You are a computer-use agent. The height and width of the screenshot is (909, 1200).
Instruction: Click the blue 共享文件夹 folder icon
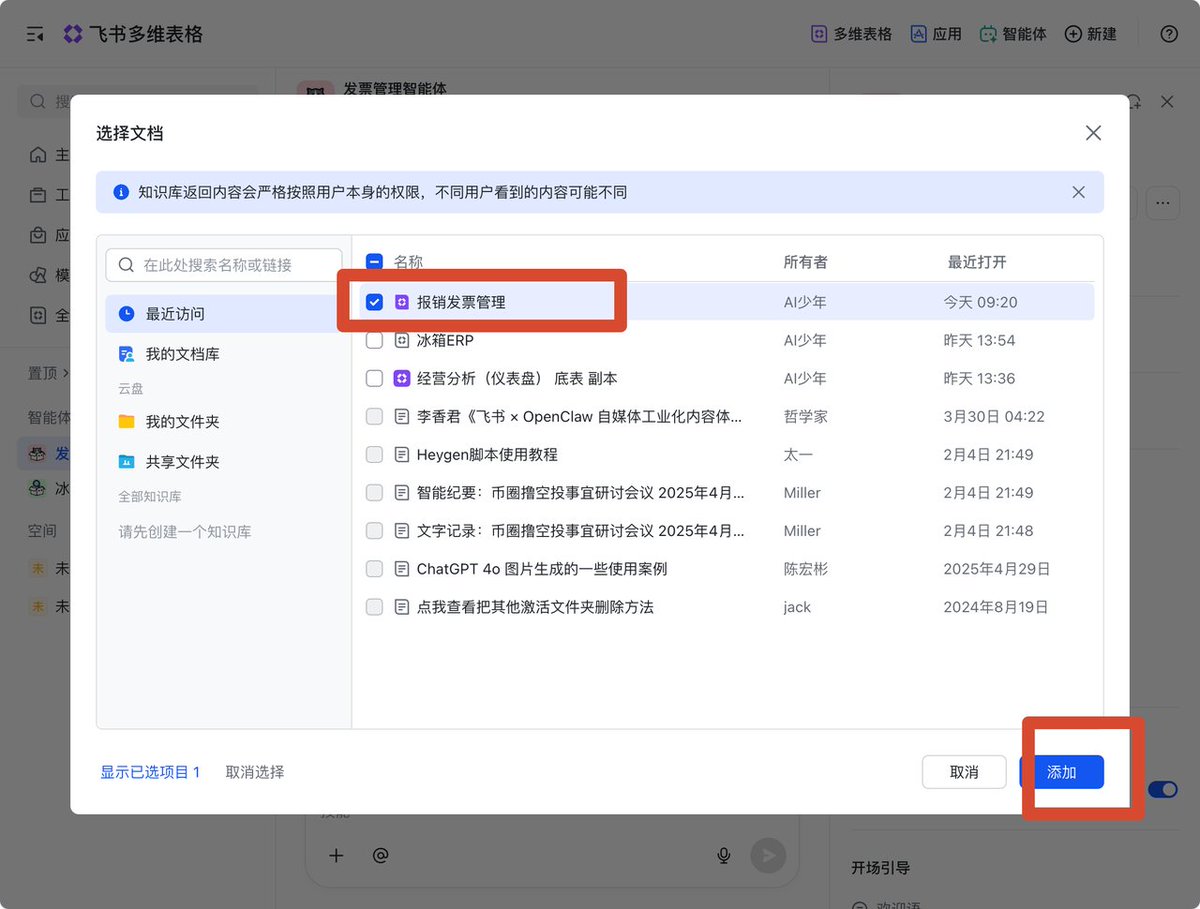[x=126, y=462]
